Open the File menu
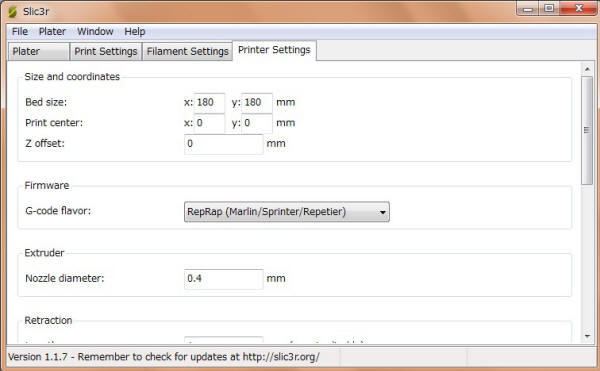This screenshot has width=600, height=371. [20, 31]
